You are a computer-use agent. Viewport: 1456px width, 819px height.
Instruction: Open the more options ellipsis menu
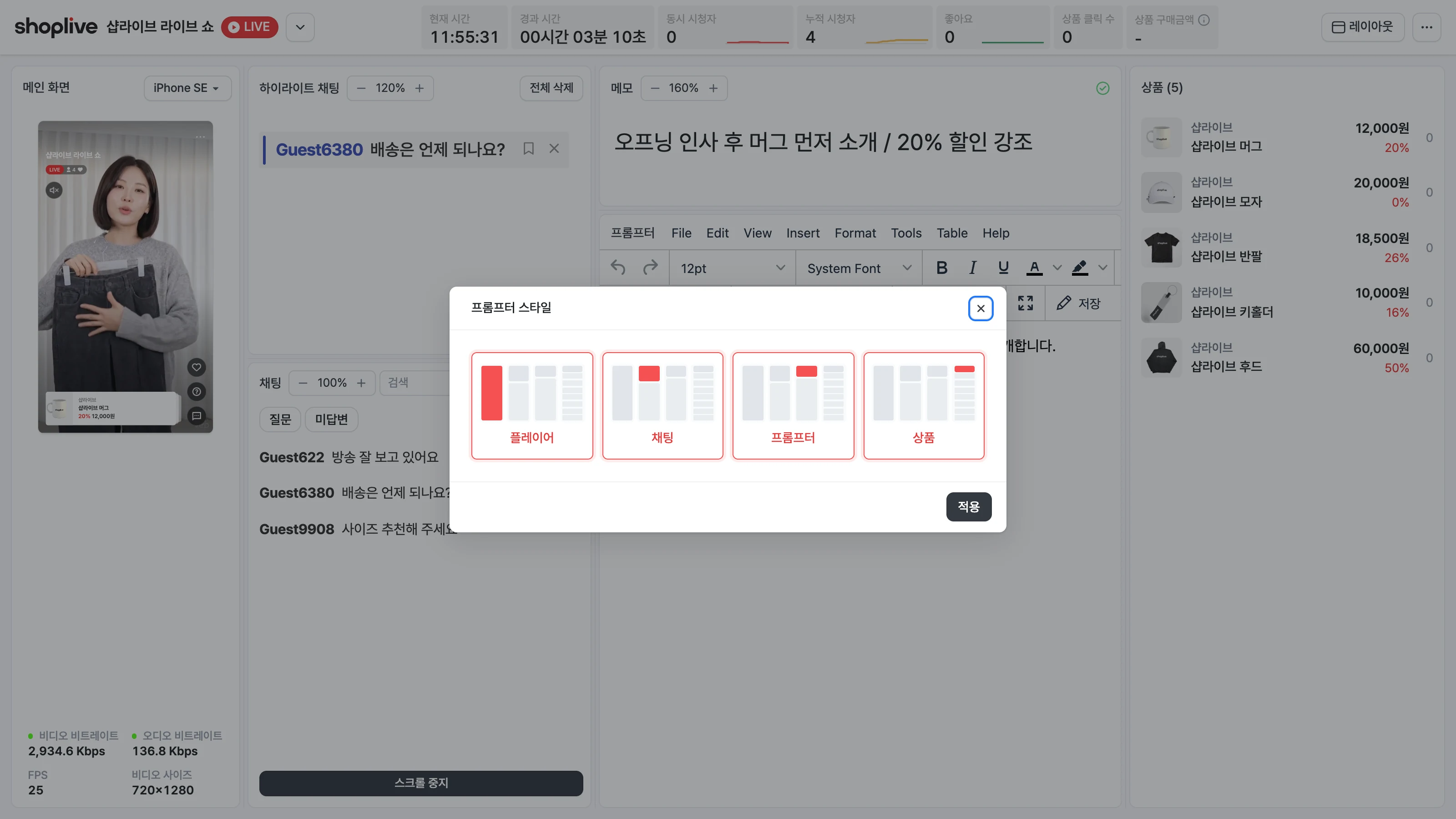point(1426,26)
